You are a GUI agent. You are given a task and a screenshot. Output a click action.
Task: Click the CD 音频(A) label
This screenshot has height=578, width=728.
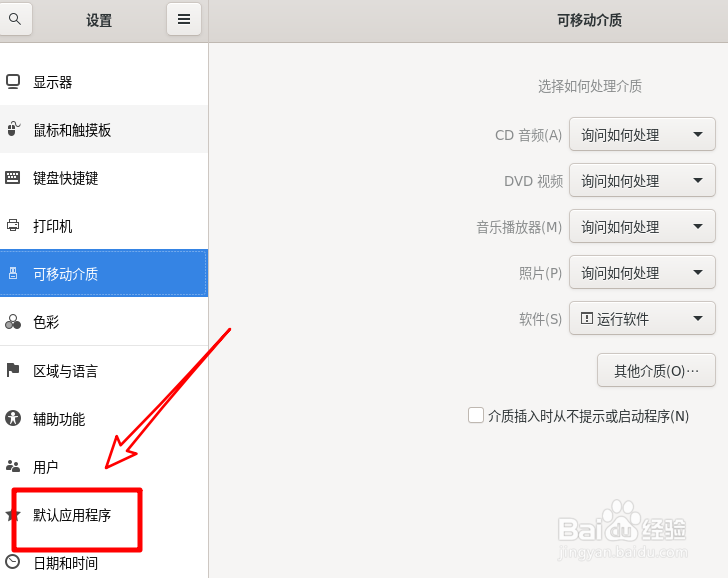tap(528, 135)
